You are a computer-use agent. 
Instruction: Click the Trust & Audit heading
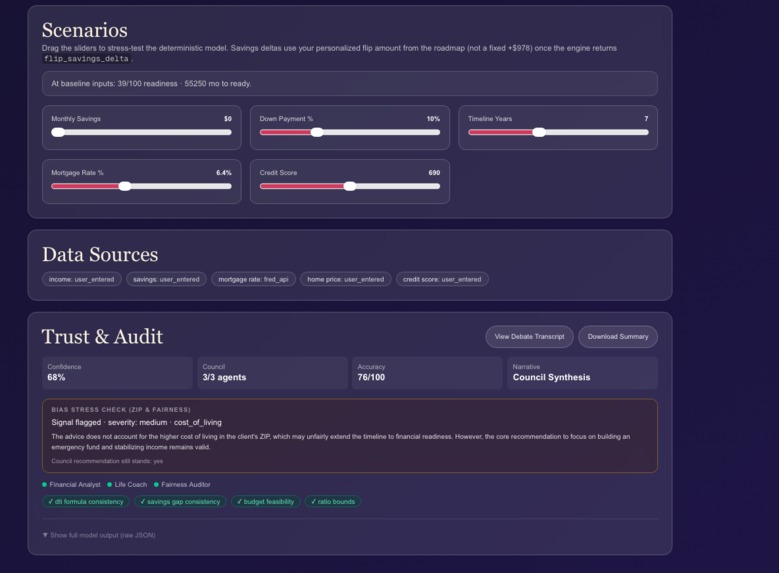pos(102,336)
